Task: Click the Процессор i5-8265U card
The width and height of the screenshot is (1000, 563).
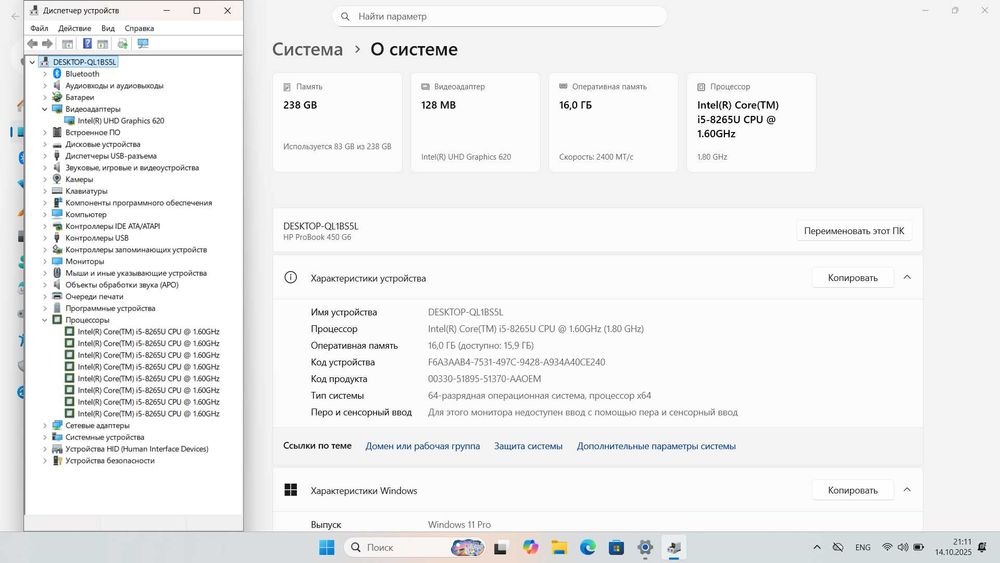Action: pyautogui.click(x=751, y=122)
